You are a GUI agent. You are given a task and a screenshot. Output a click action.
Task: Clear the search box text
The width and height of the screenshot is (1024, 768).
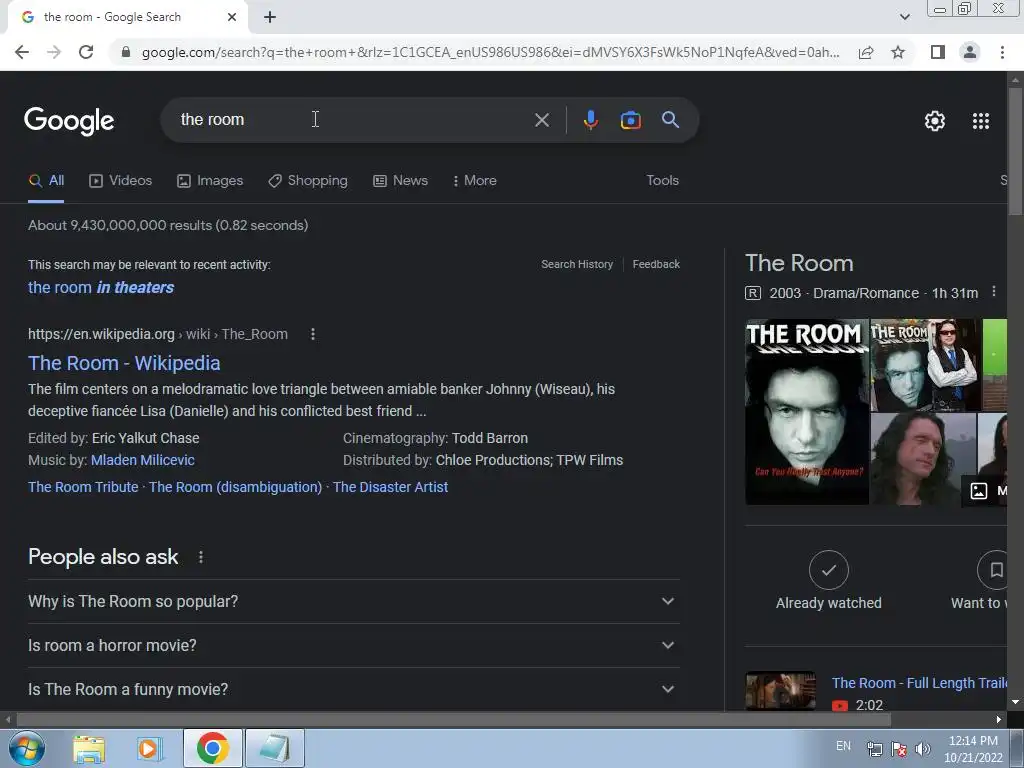[x=541, y=120]
